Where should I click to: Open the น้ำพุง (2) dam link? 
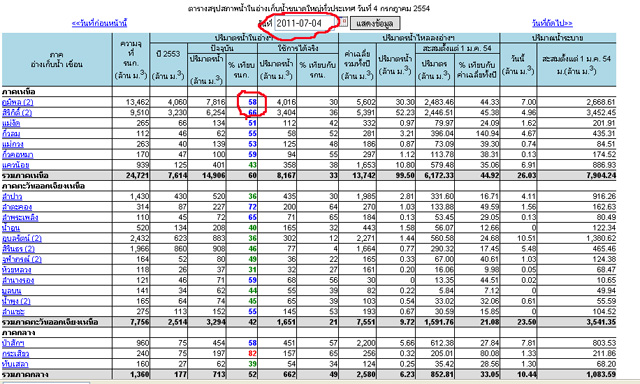click(x=16, y=301)
